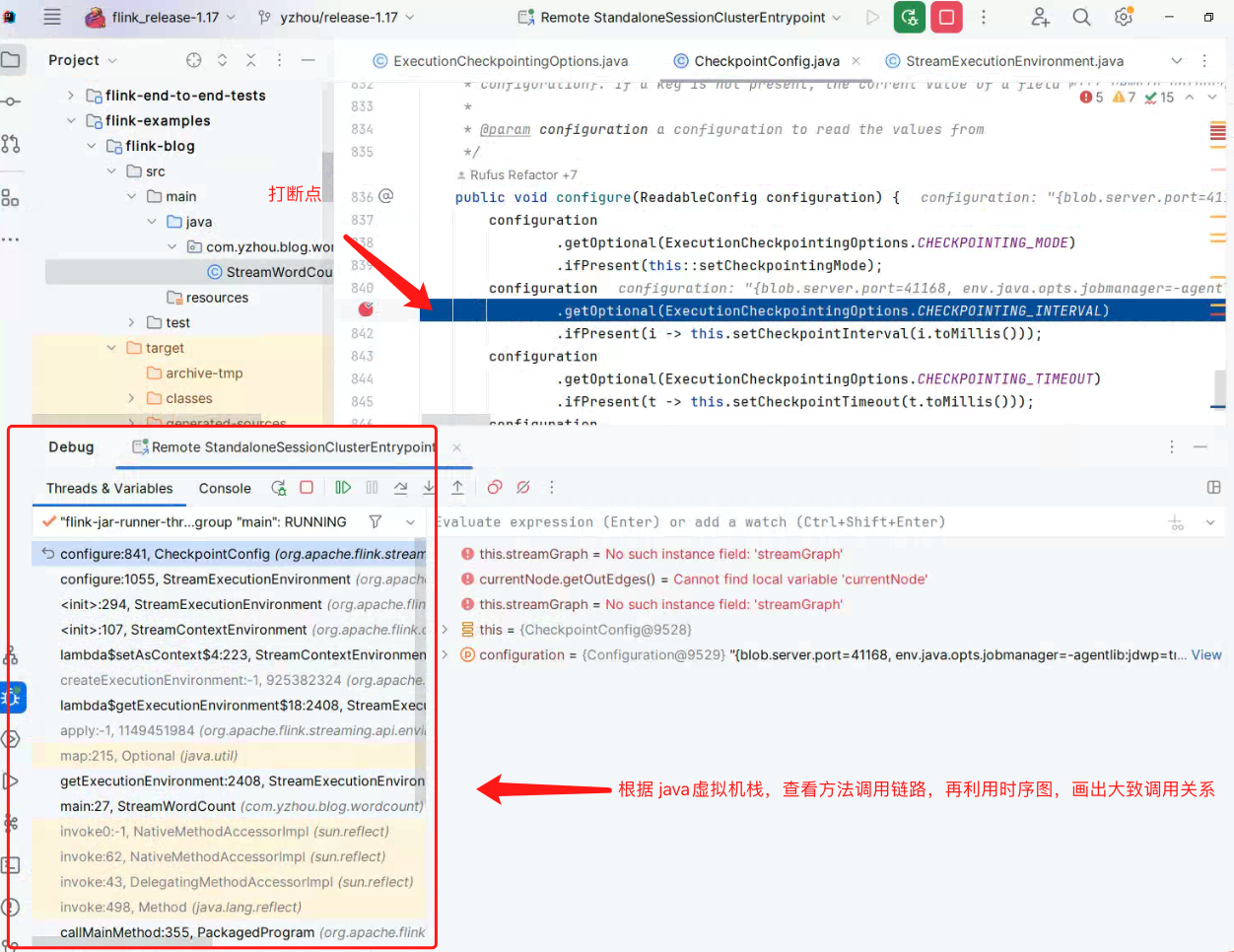Collapse src folder in tree
This screenshot has height=952, width=1234.
point(111,171)
